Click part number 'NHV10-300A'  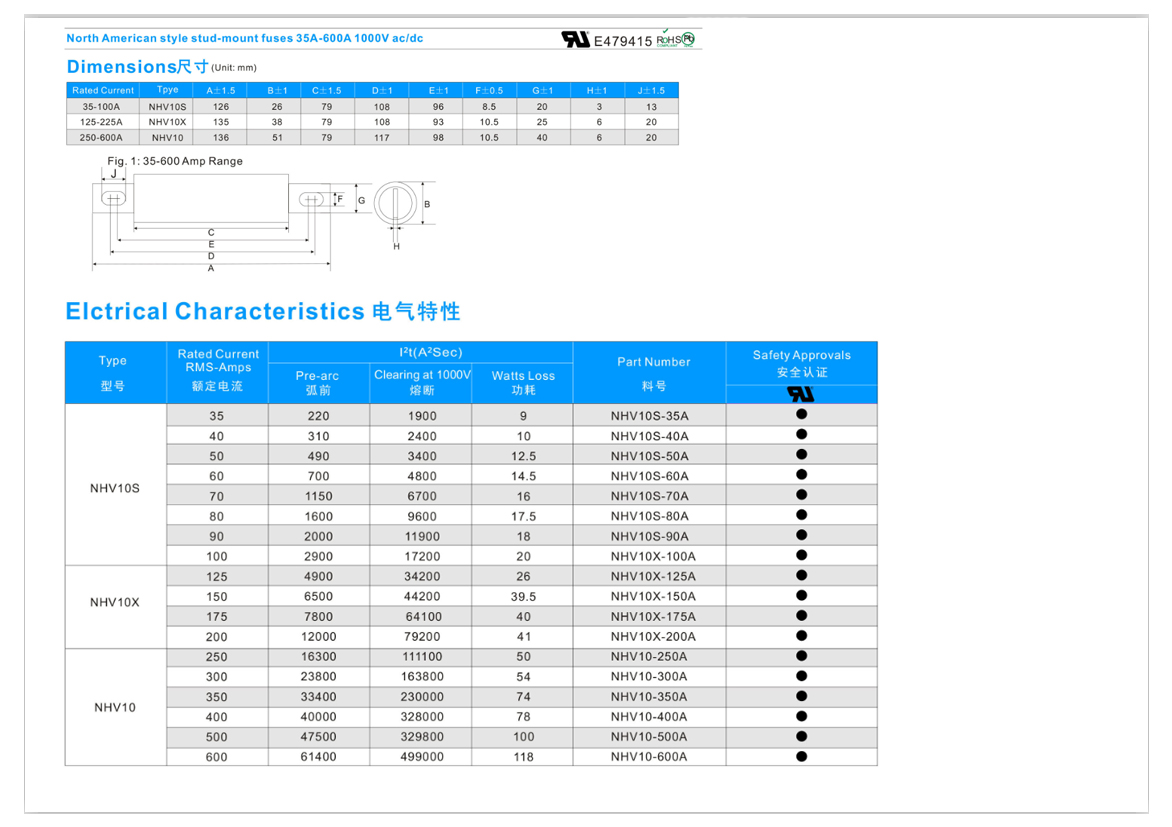point(649,677)
